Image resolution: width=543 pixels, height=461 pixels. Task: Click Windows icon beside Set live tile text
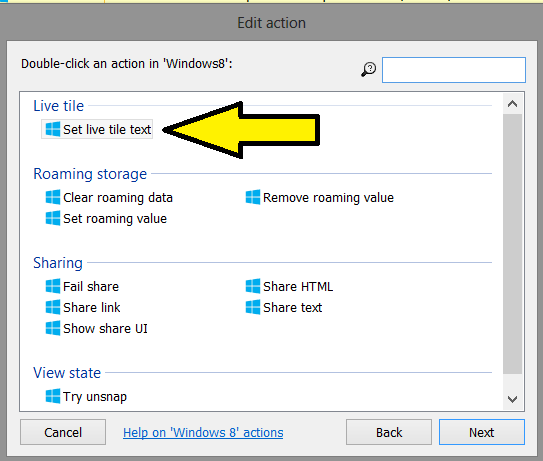coord(53,129)
